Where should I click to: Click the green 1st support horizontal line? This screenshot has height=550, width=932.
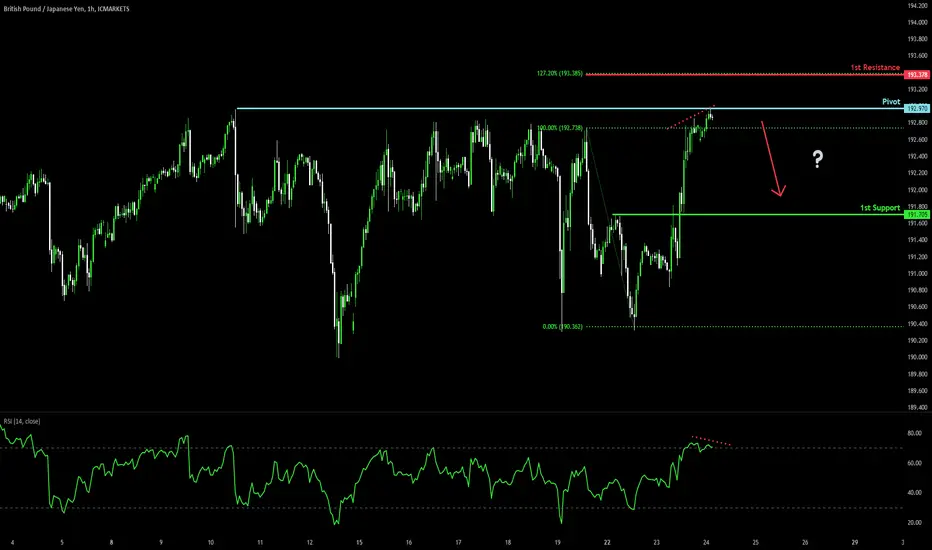point(758,214)
